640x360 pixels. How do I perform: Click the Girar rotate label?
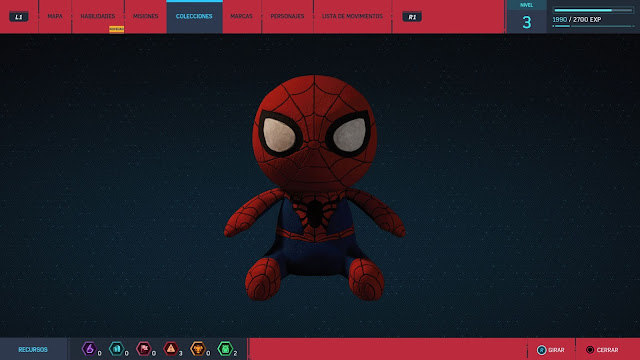(x=556, y=350)
